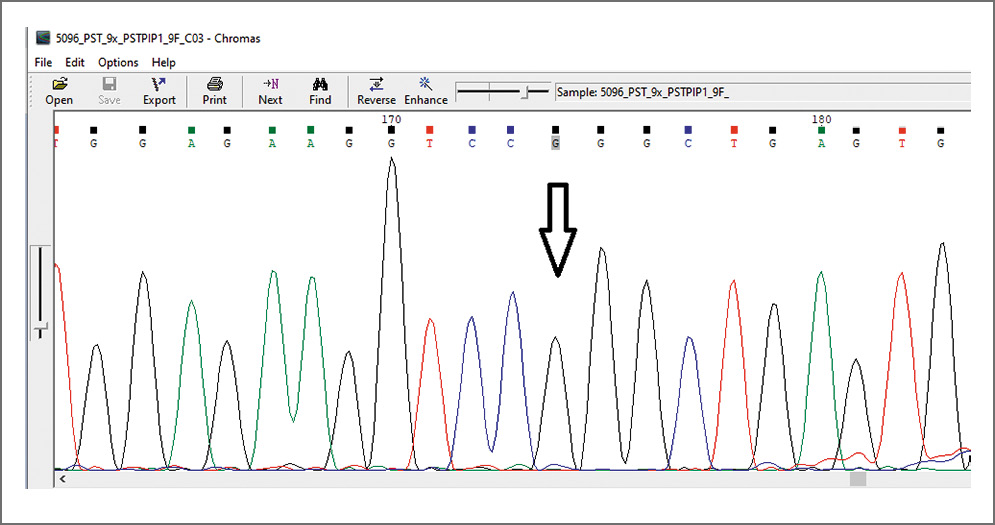
Task: Click the horizontal scrollbar thumb
Action: pyautogui.click(x=858, y=480)
